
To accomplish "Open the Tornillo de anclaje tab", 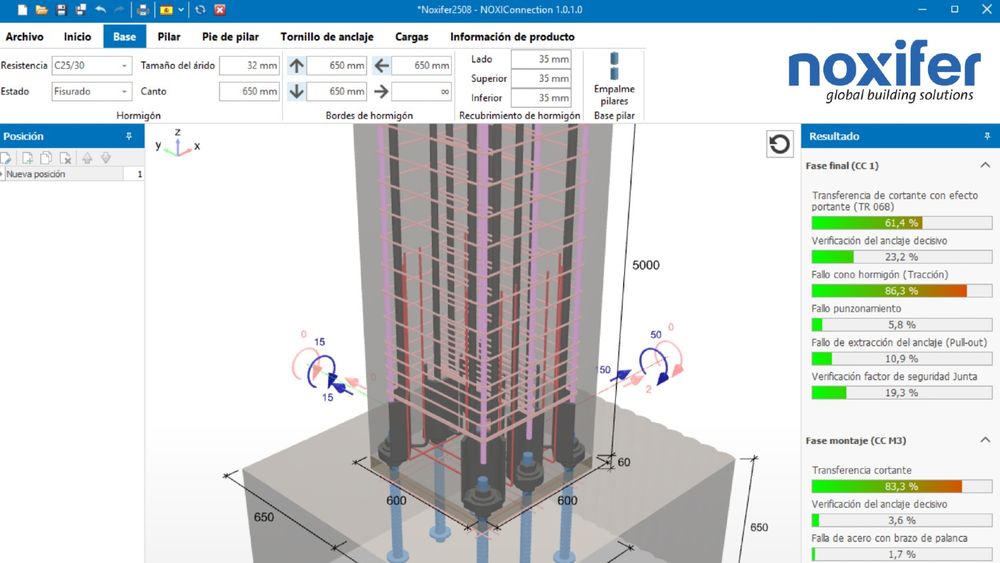I will [327, 37].
